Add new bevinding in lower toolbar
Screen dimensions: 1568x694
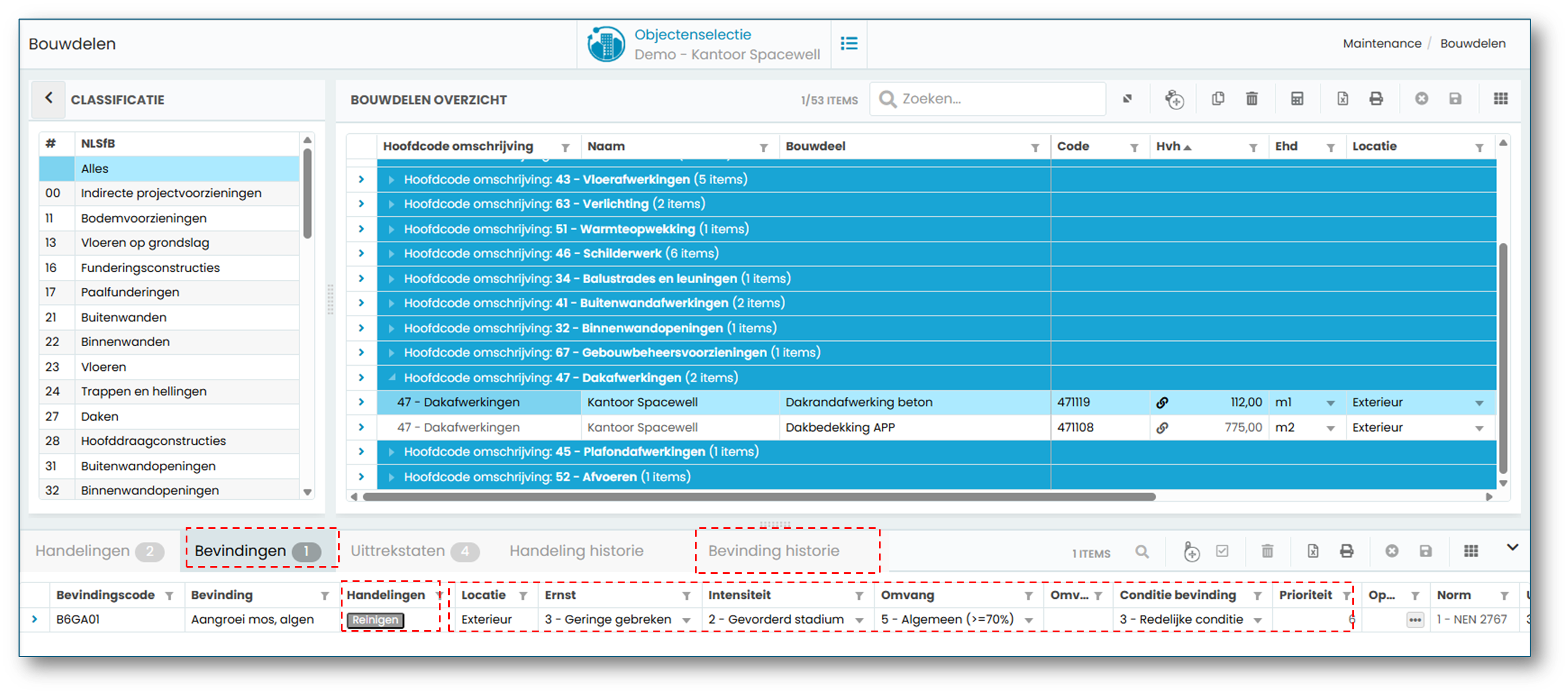[1191, 552]
